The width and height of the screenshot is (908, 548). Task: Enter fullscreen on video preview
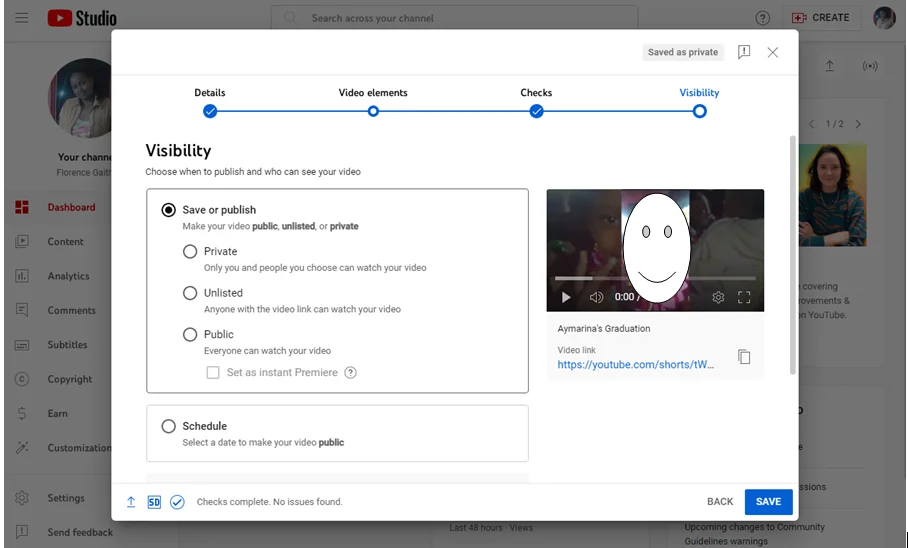[x=744, y=297]
